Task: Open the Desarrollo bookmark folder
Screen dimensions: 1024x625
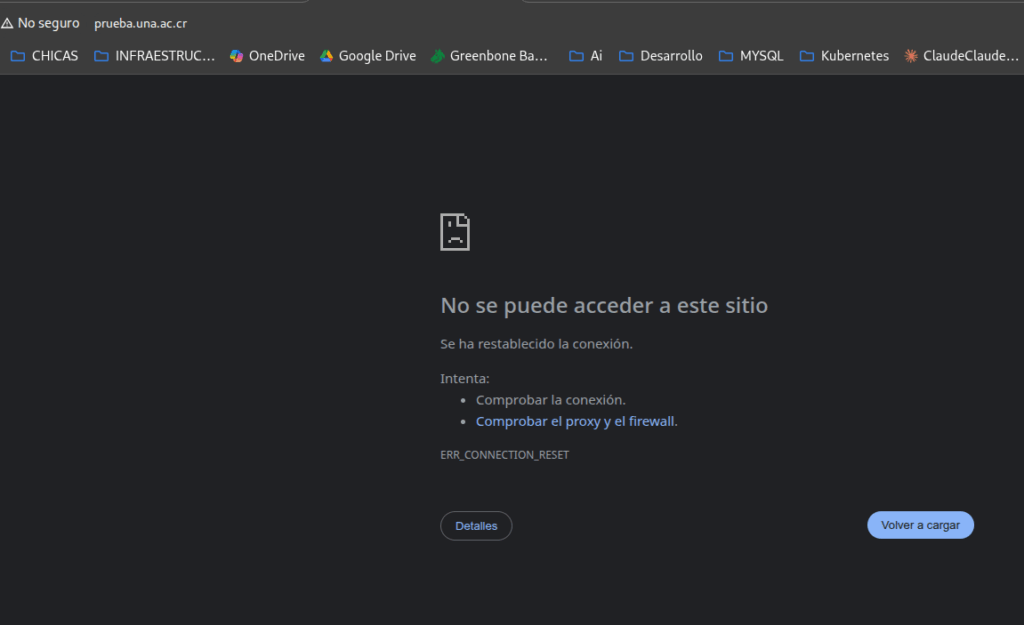Action: pyautogui.click(x=660, y=56)
